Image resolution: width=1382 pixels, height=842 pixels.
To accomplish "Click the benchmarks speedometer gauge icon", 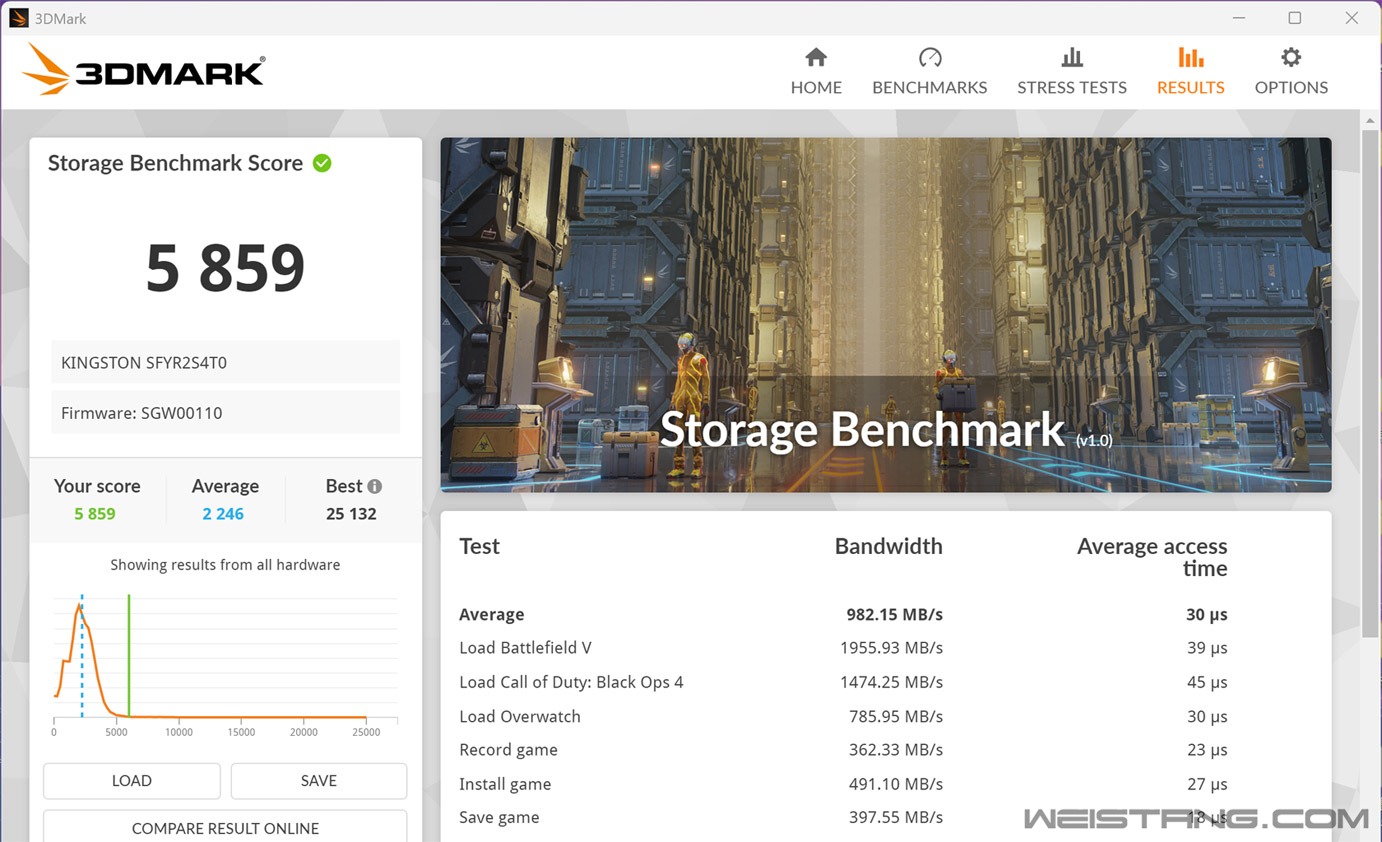I will point(930,57).
